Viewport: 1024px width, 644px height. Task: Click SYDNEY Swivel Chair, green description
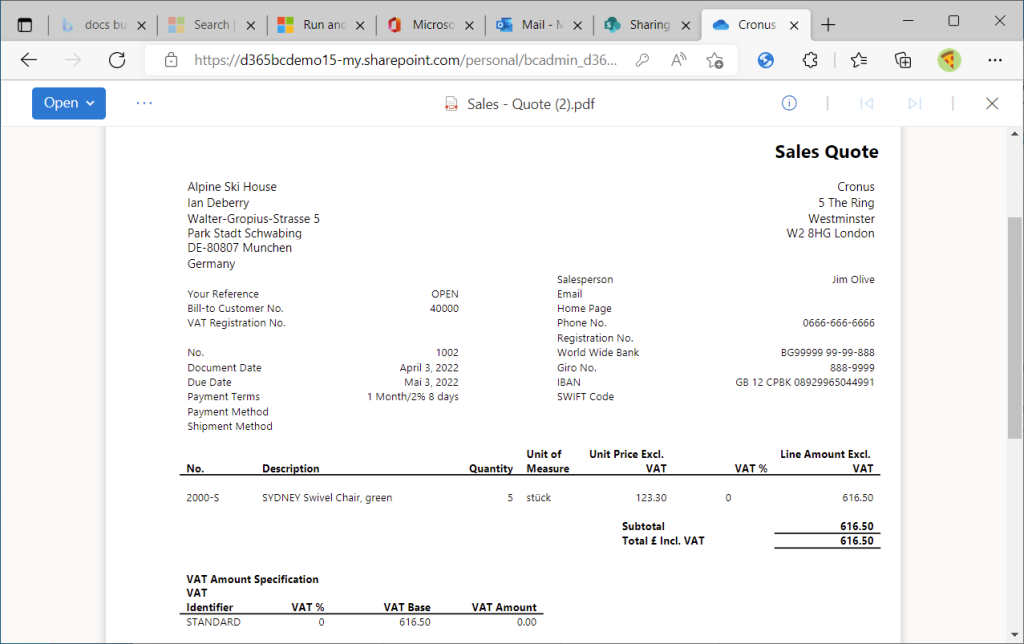click(x=327, y=498)
